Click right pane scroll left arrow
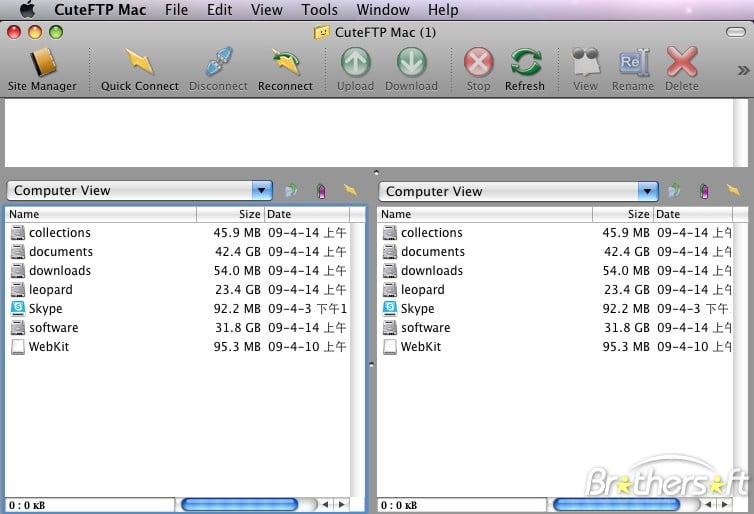This screenshot has width=754, height=514. [x=708, y=504]
